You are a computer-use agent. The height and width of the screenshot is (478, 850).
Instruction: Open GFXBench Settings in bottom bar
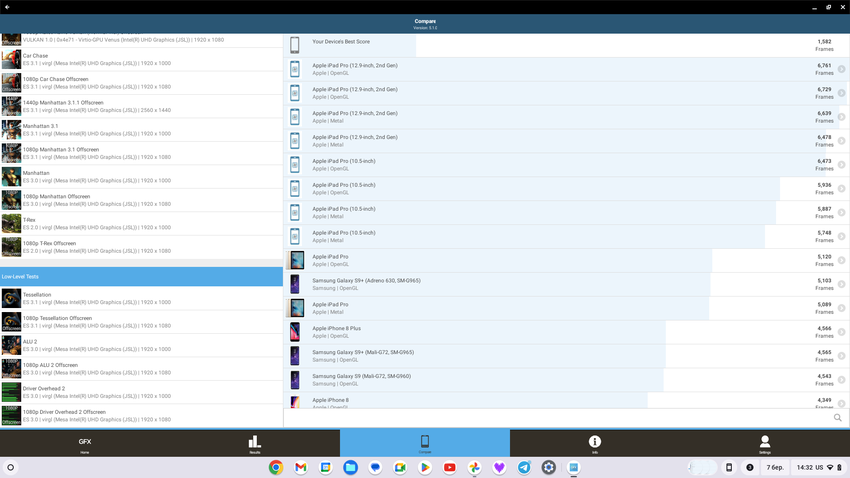[x=764, y=443]
